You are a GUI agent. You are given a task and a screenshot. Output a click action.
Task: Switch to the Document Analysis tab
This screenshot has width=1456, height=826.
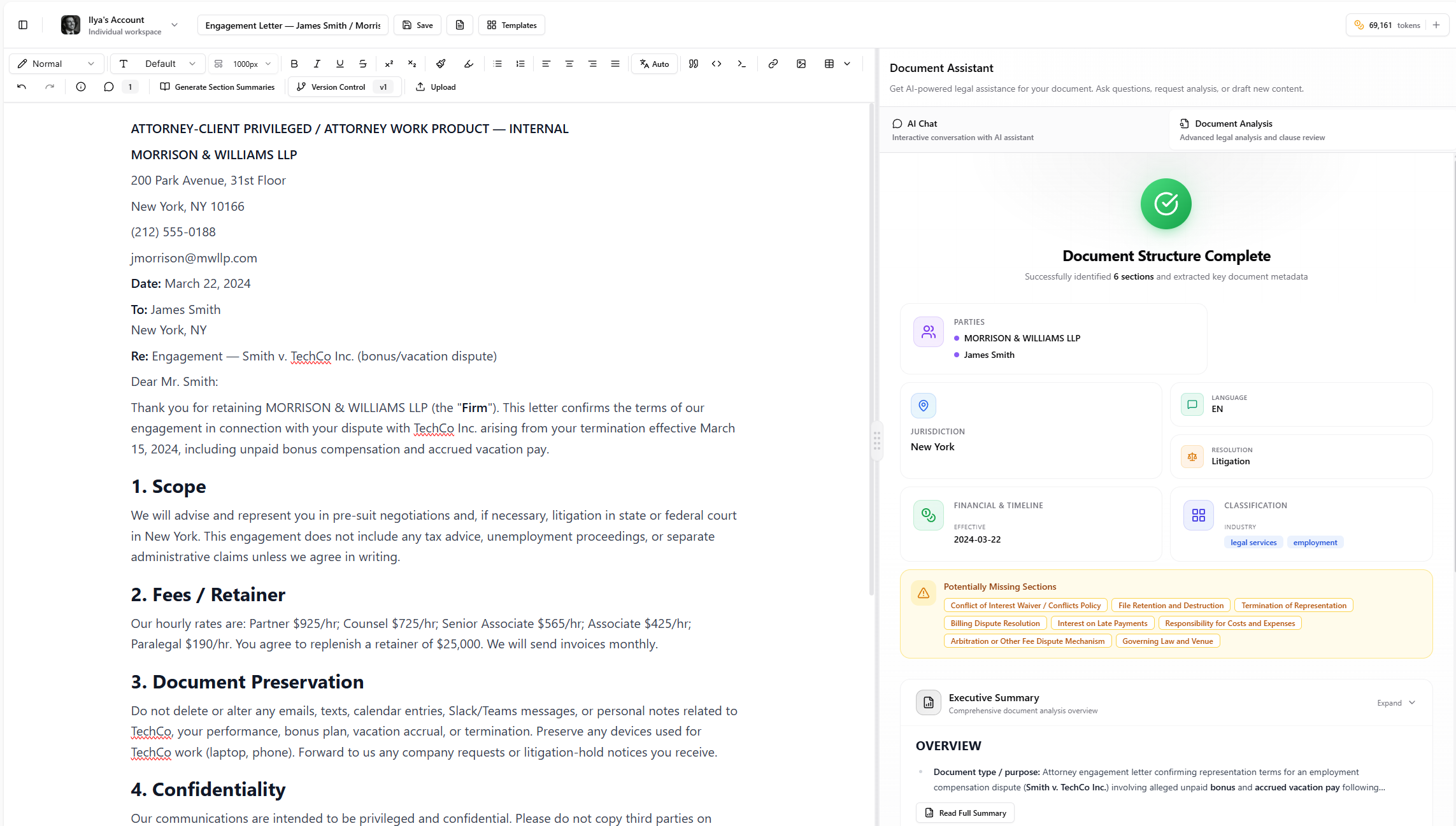[1250, 129]
